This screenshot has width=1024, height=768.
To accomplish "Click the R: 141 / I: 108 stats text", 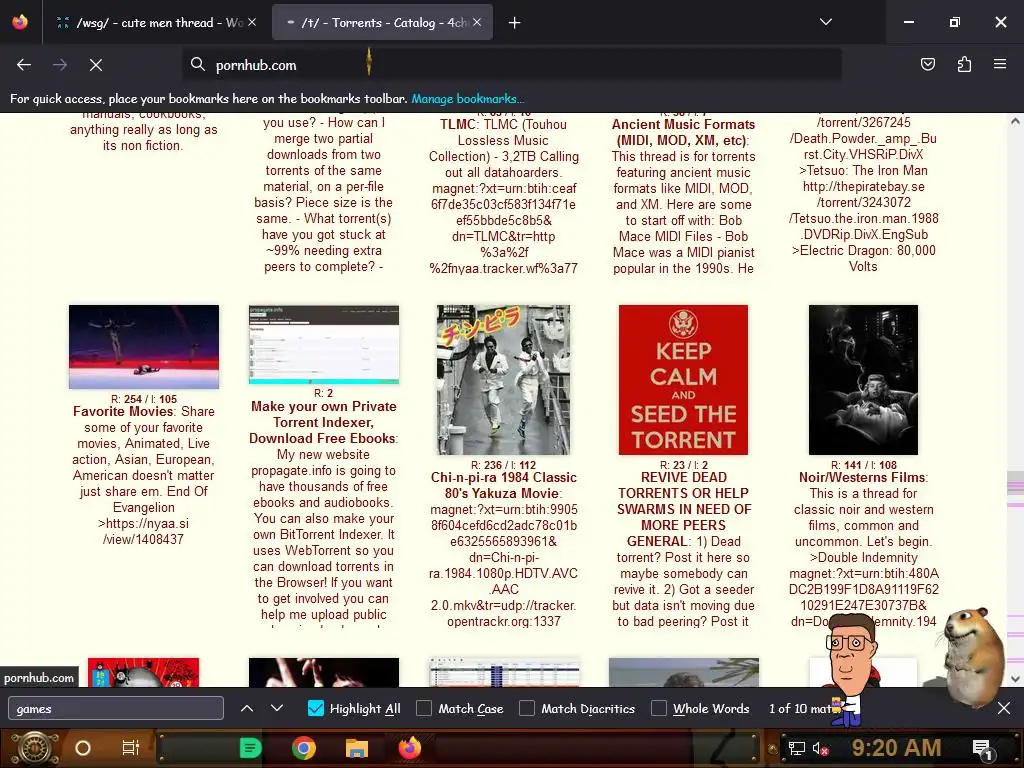I will click(863, 465).
